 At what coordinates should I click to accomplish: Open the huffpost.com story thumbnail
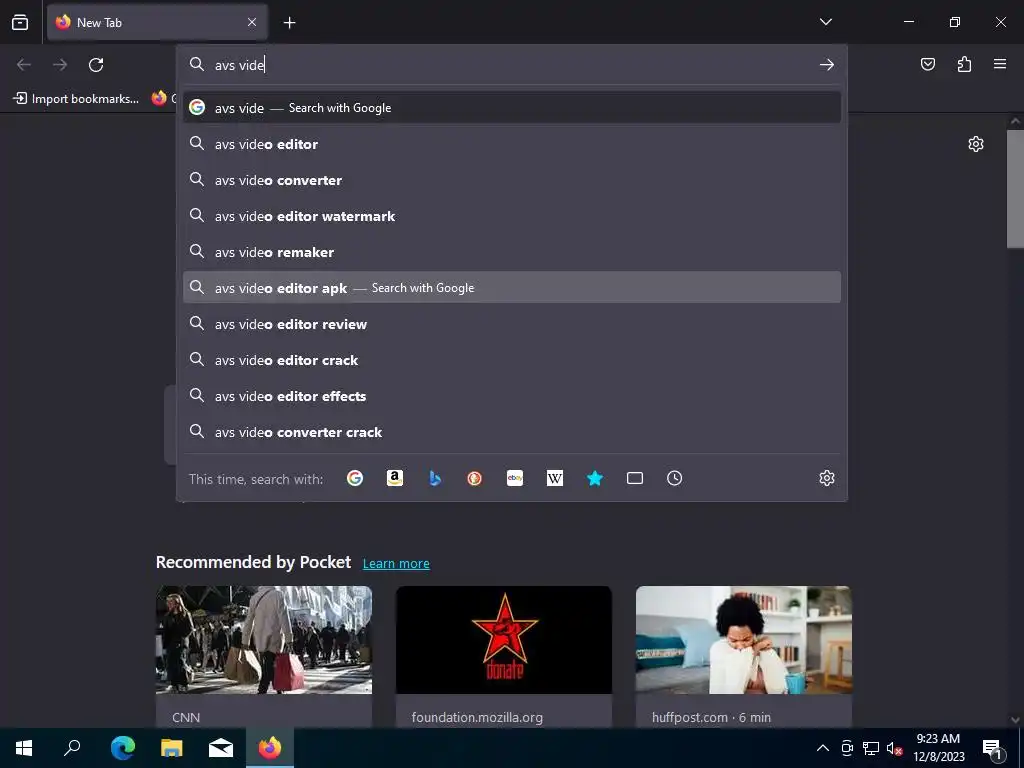[744, 639]
